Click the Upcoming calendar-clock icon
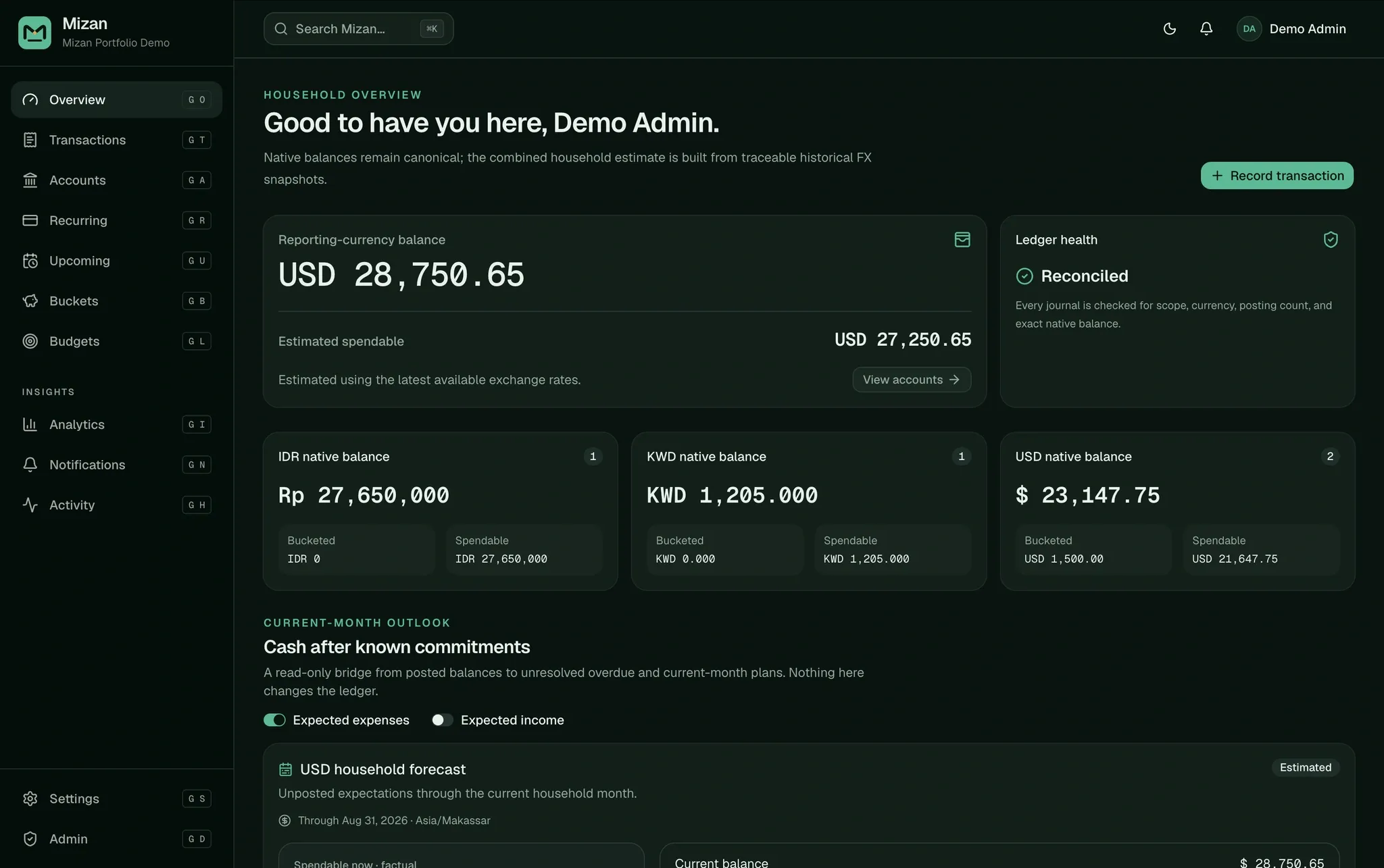 point(30,261)
